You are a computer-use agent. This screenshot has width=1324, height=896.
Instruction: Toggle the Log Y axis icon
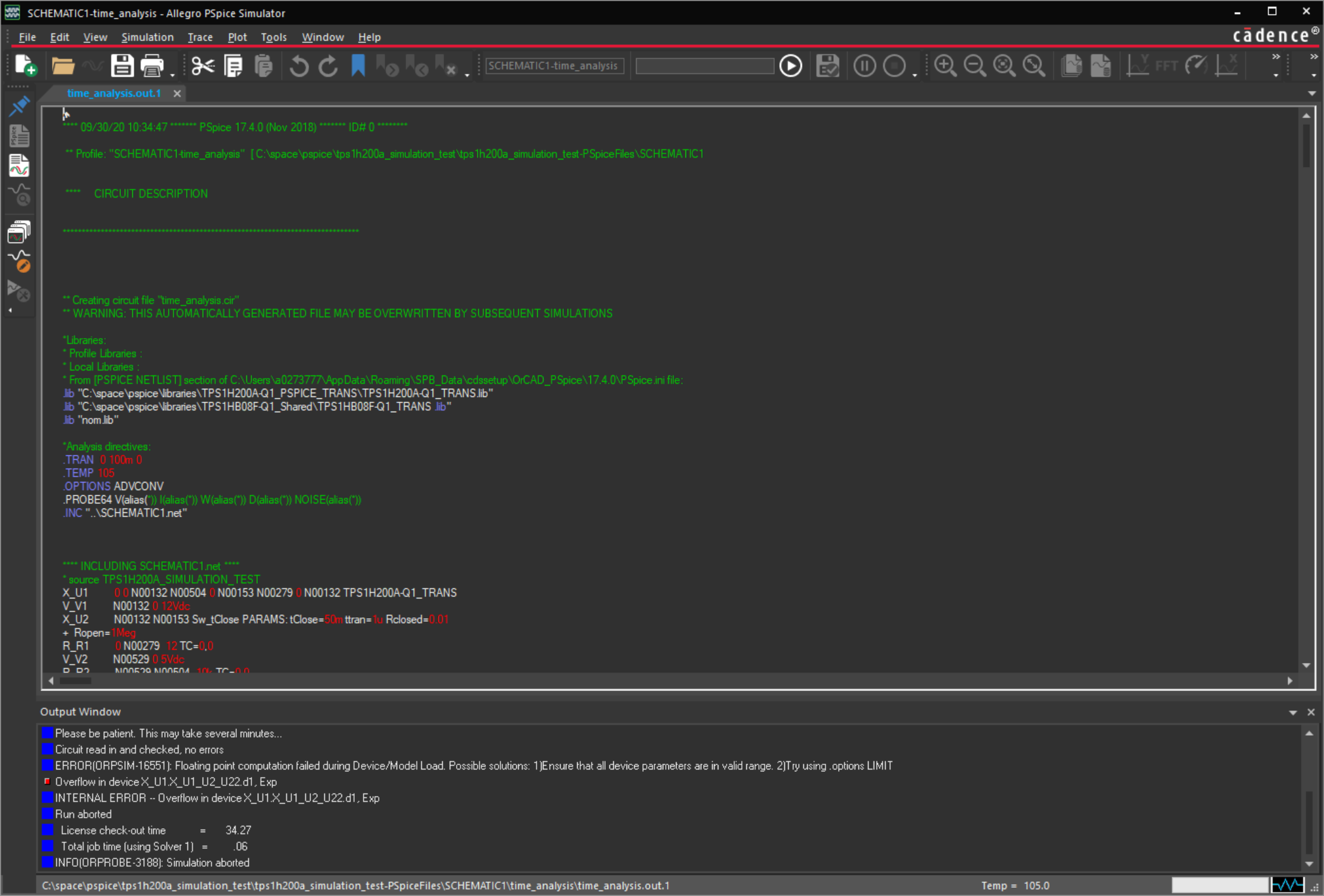click(1138, 65)
